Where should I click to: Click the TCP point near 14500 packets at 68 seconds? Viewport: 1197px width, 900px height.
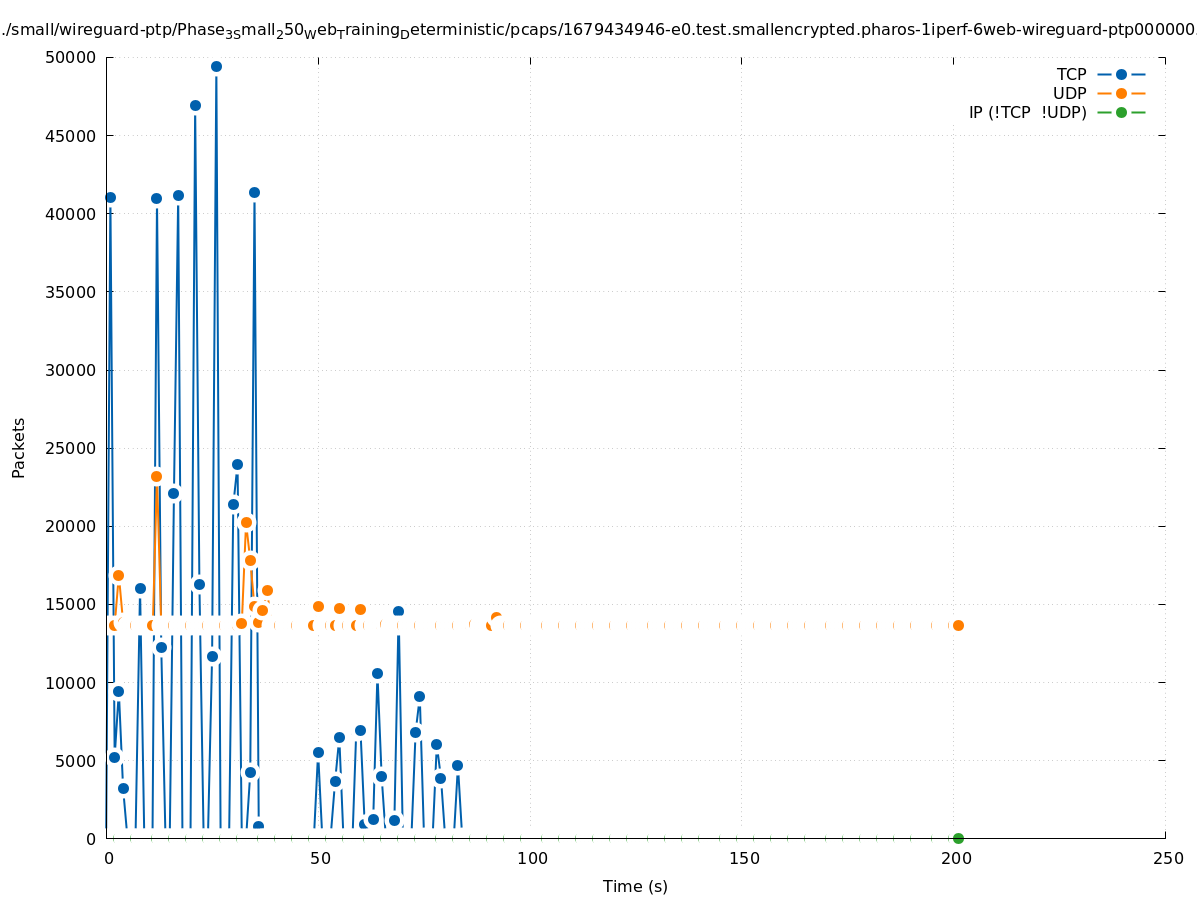(398, 611)
